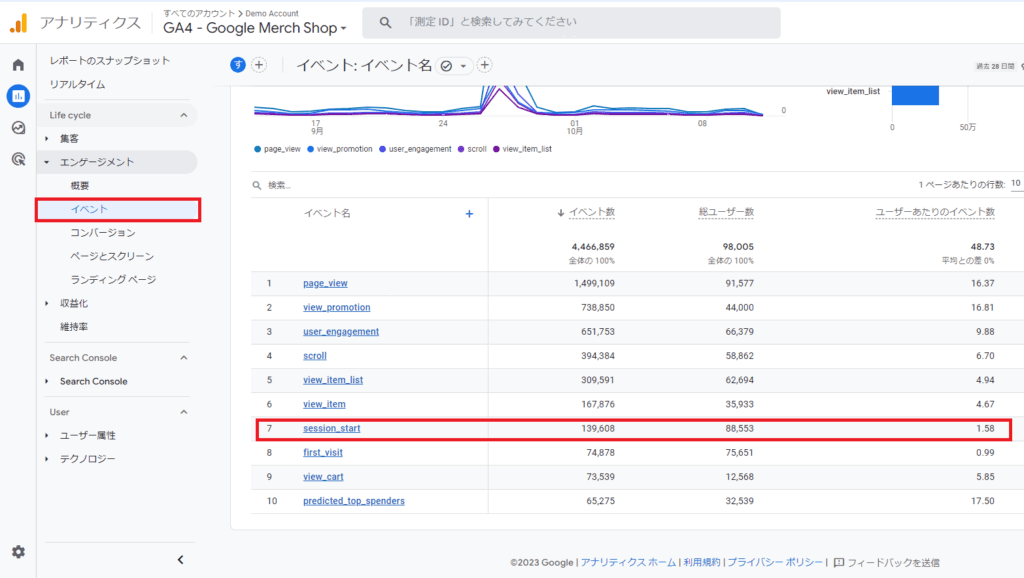Viewport: 1024px width, 578px height.
Task: Click the top search field for 測定 ID
Action: [571, 23]
